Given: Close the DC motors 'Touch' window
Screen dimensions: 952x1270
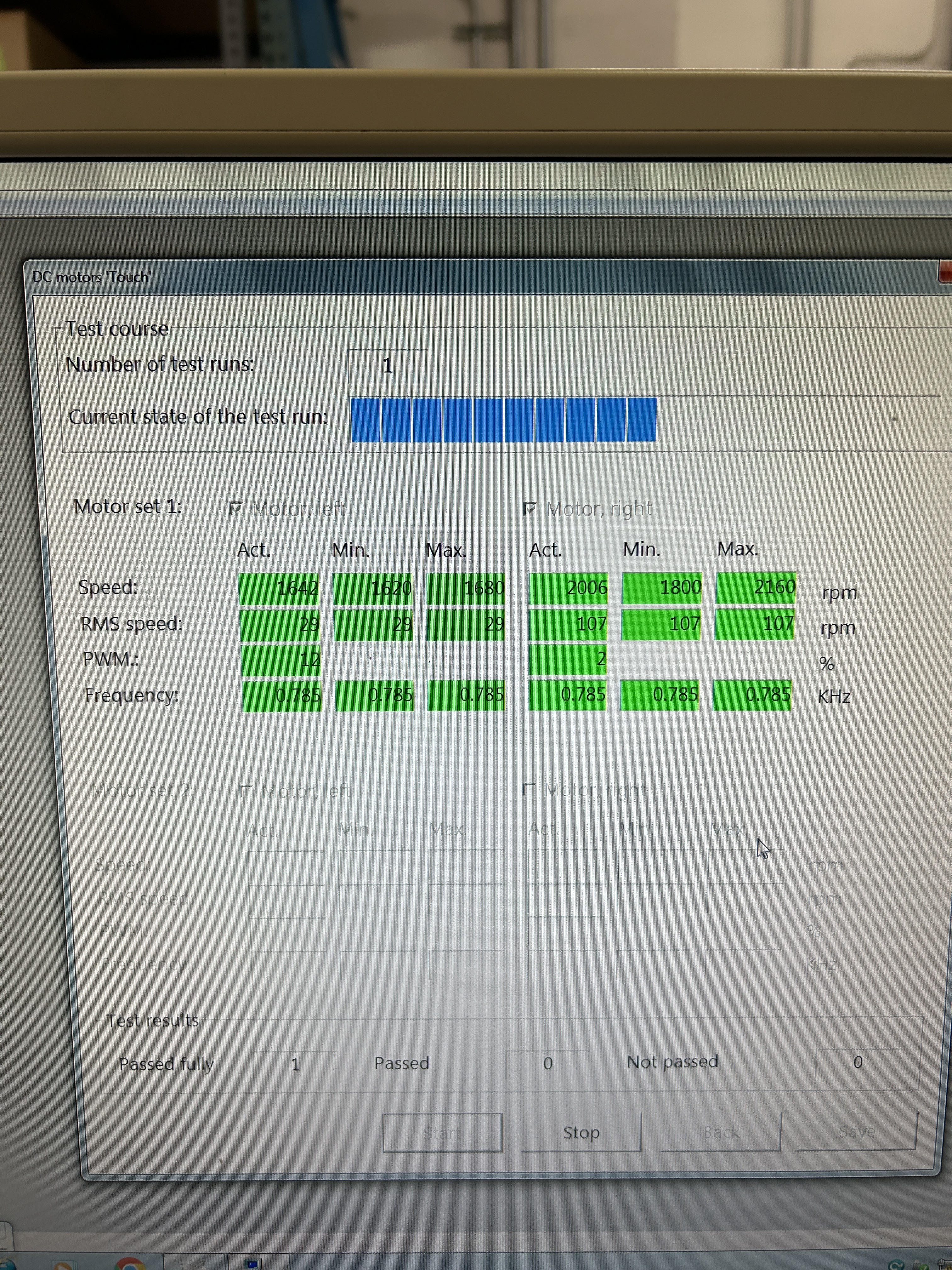Looking at the screenshot, I should pos(945,272).
